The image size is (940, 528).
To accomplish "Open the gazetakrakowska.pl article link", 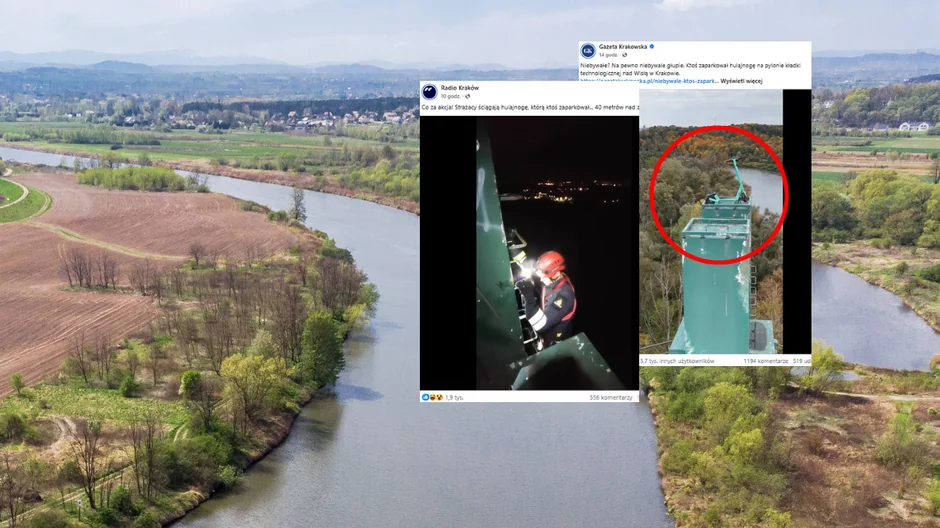I will (x=647, y=81).
